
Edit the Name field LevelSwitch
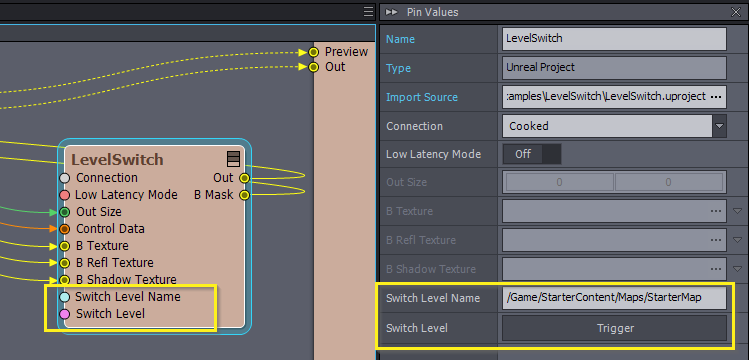(x=614, y=39)
